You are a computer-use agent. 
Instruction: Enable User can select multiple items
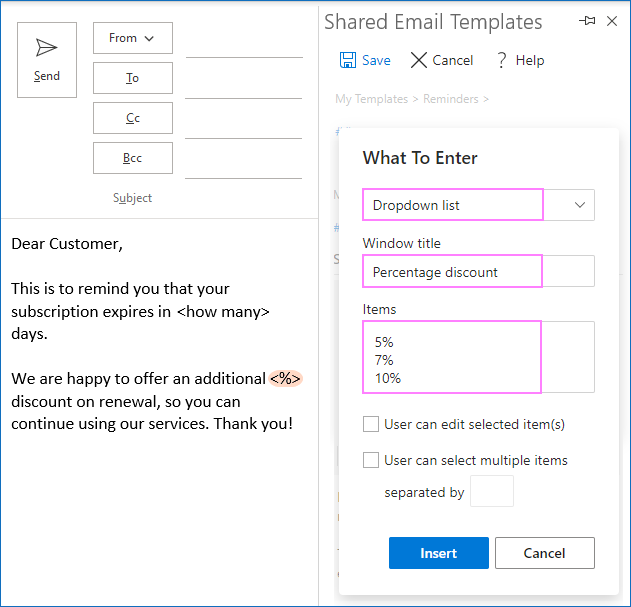[371, 460]
